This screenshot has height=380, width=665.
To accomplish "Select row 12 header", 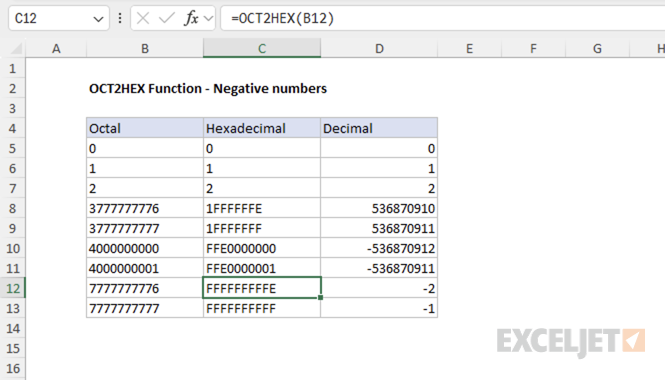I will tap(13, 288).
